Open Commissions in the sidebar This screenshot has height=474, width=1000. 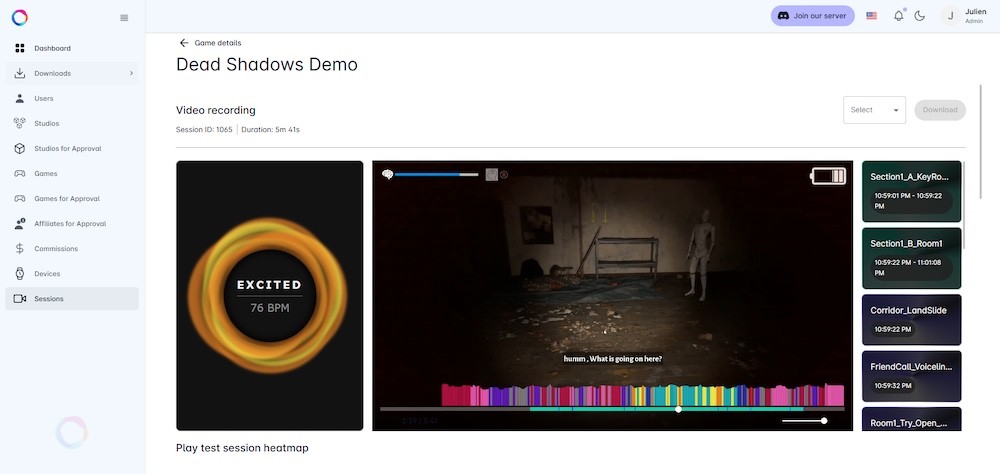point(72,249)
